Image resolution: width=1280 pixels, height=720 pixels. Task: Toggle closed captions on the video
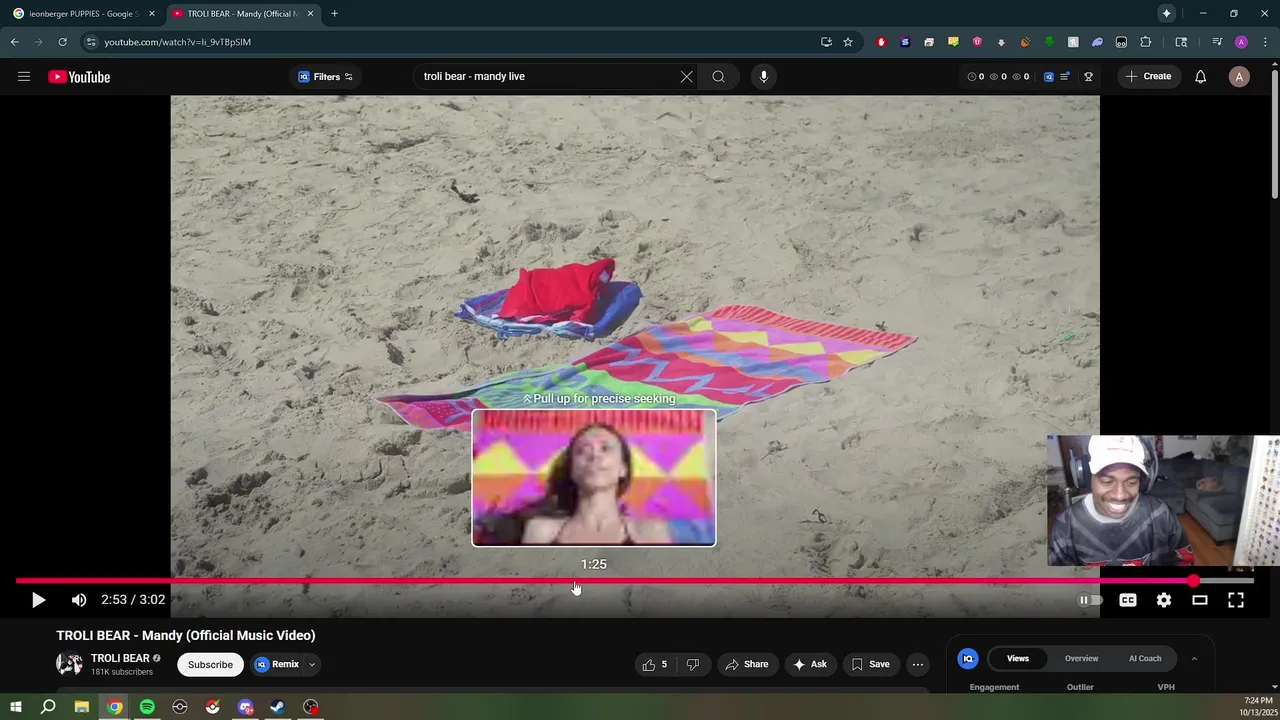[1128, 600]
